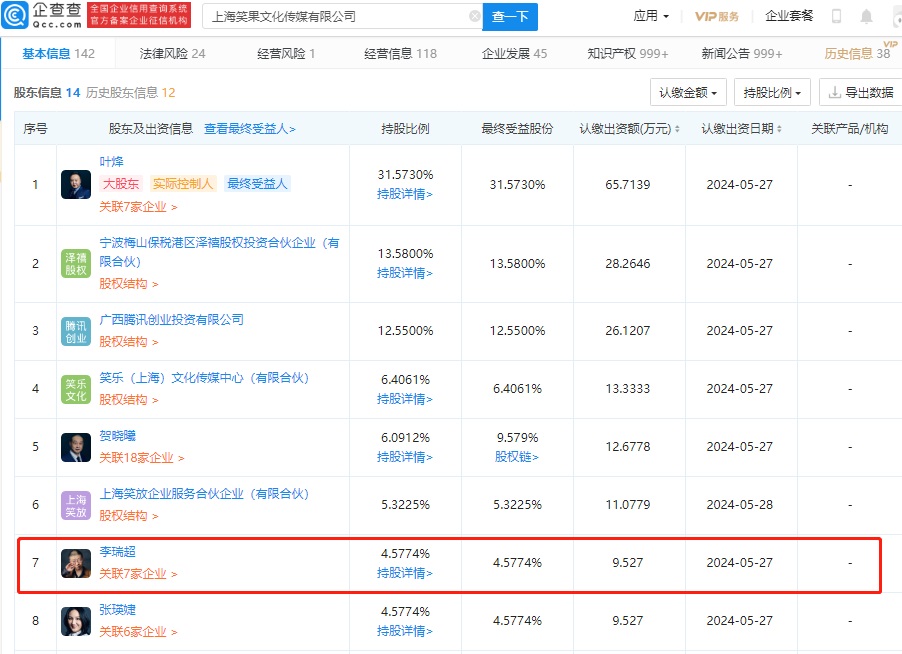Select the 历史股东信息 12 sub-tab
902x654 pixels.
[131, 93]
